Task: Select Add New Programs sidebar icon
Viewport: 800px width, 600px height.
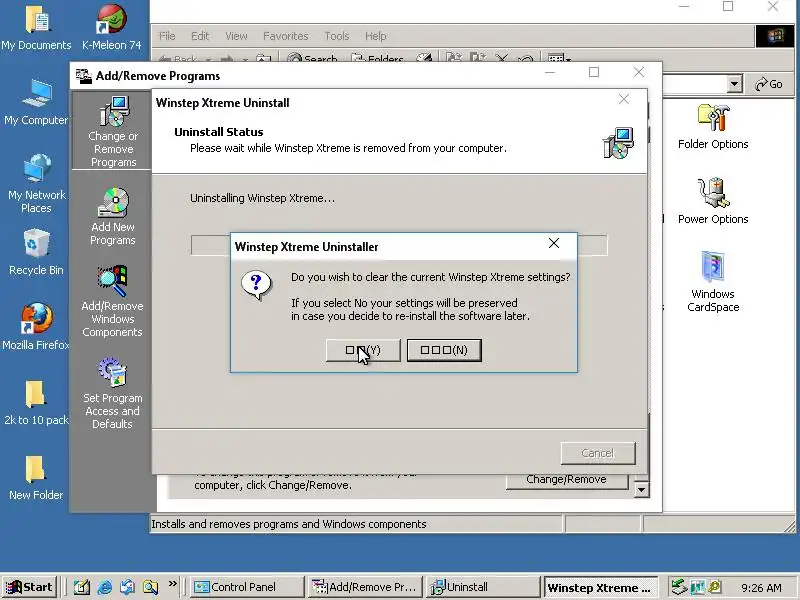Action: coord(113,216)
